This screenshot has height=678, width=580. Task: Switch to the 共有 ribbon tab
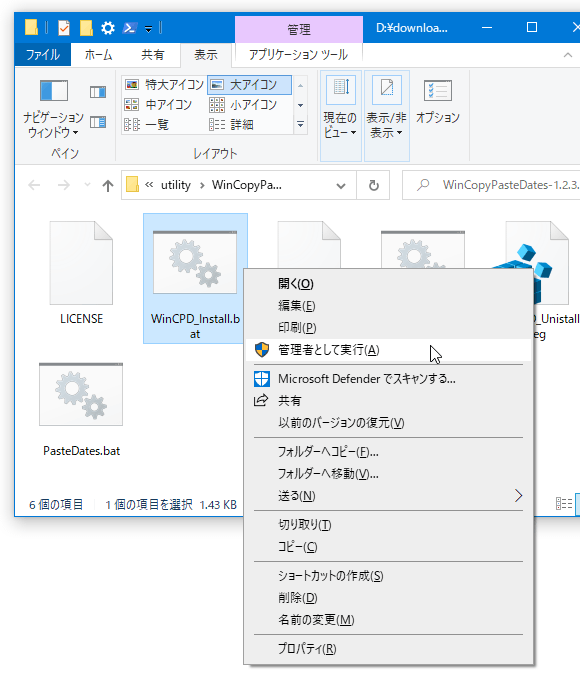pyautogui.click(x=153, y=55)
